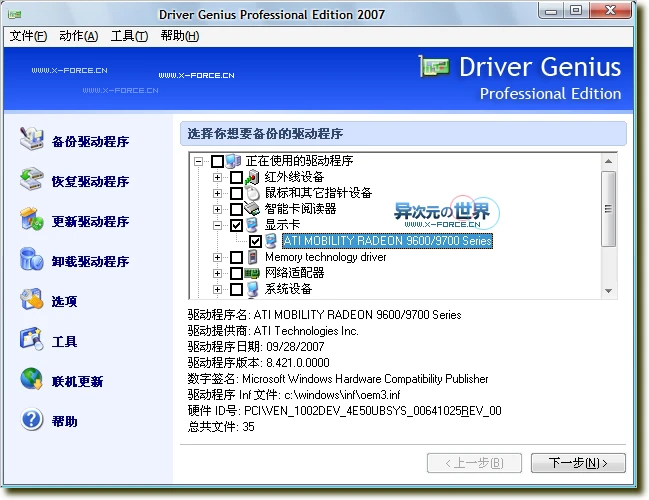Expand the 系统设备 node
The width and height of the screenshot is (649, 500).
(x=217, y=289)
